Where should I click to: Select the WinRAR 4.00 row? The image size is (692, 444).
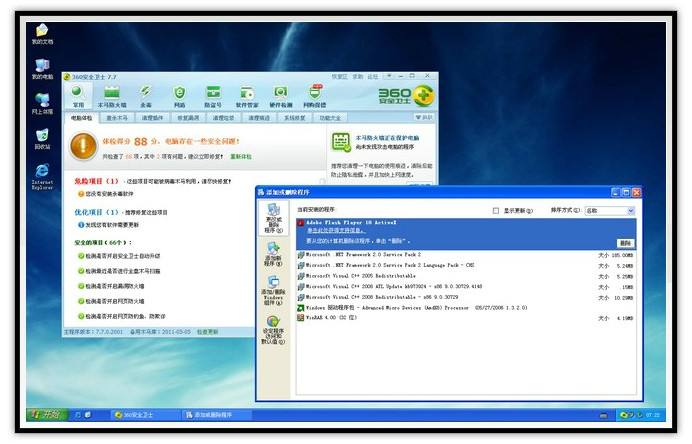coord(466,318)
